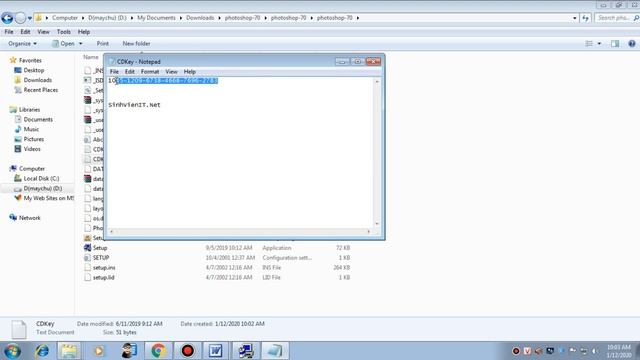
Task: Toggle the Explorer preview pane icon
Action: point(615,44)
